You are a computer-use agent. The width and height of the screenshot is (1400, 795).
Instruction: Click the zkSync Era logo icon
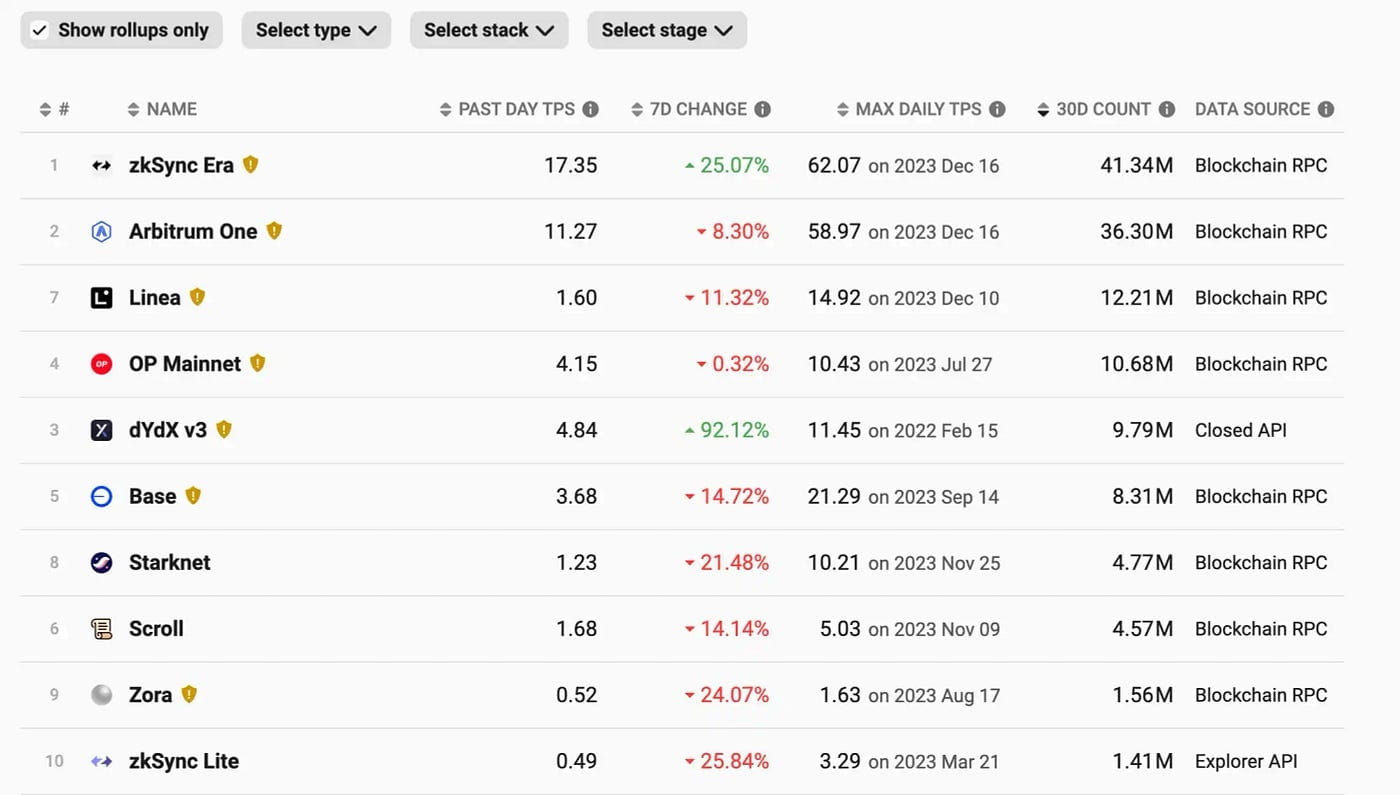(101, 166)
